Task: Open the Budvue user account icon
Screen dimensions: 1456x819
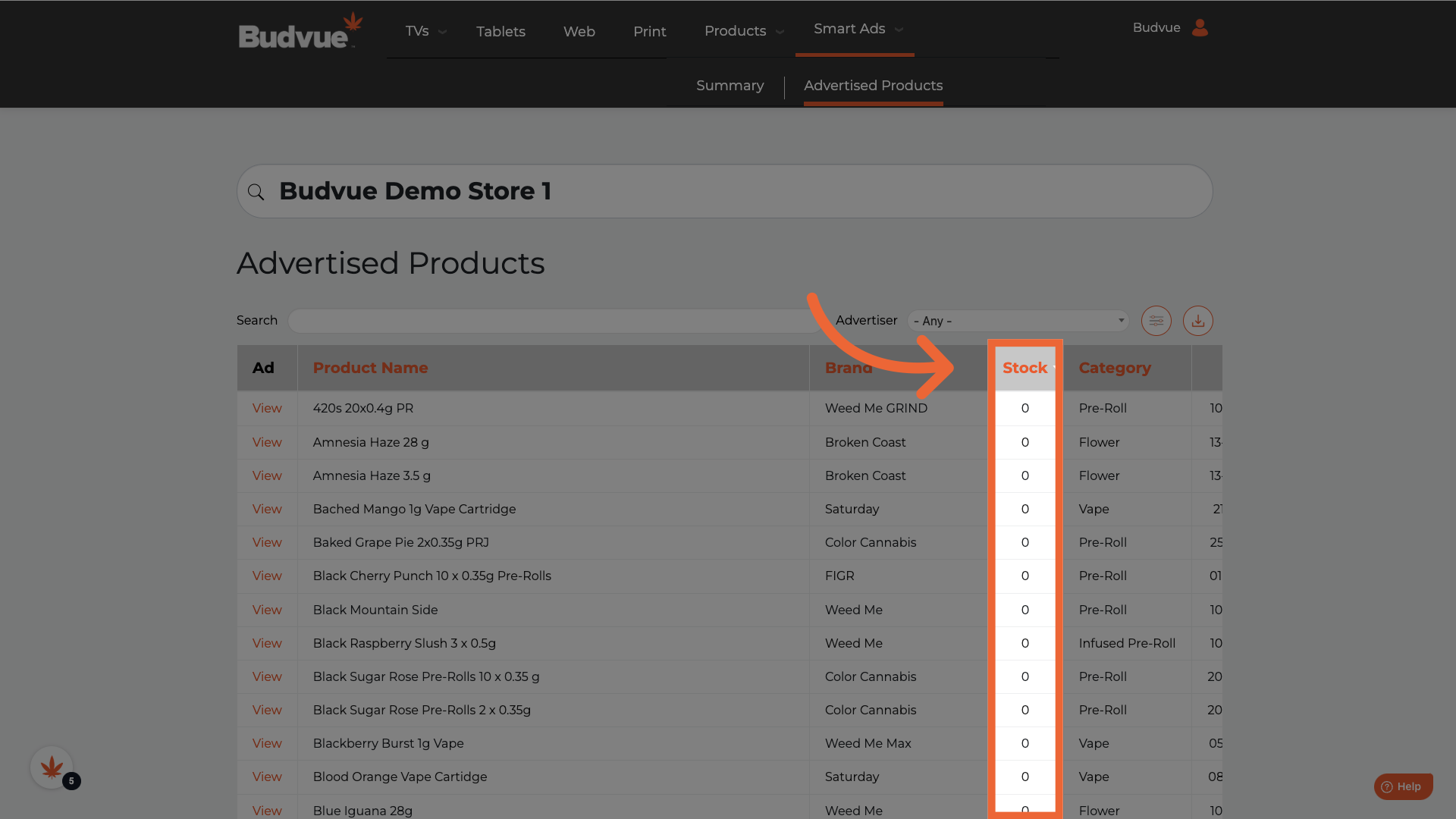Action: click(1200, 28)
